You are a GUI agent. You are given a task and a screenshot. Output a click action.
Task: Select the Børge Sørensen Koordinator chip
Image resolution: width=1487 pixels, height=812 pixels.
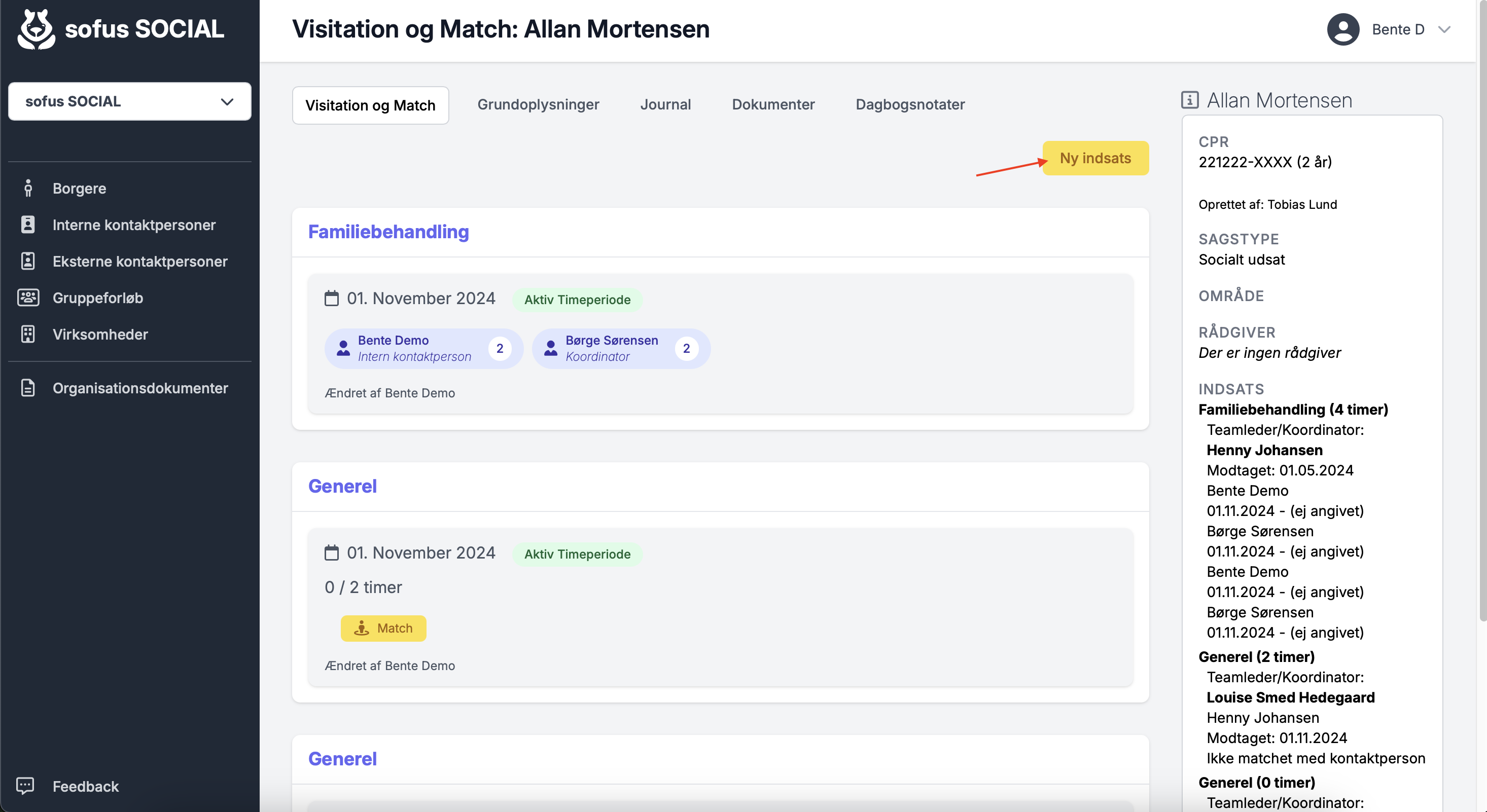(x=621, y=349)
